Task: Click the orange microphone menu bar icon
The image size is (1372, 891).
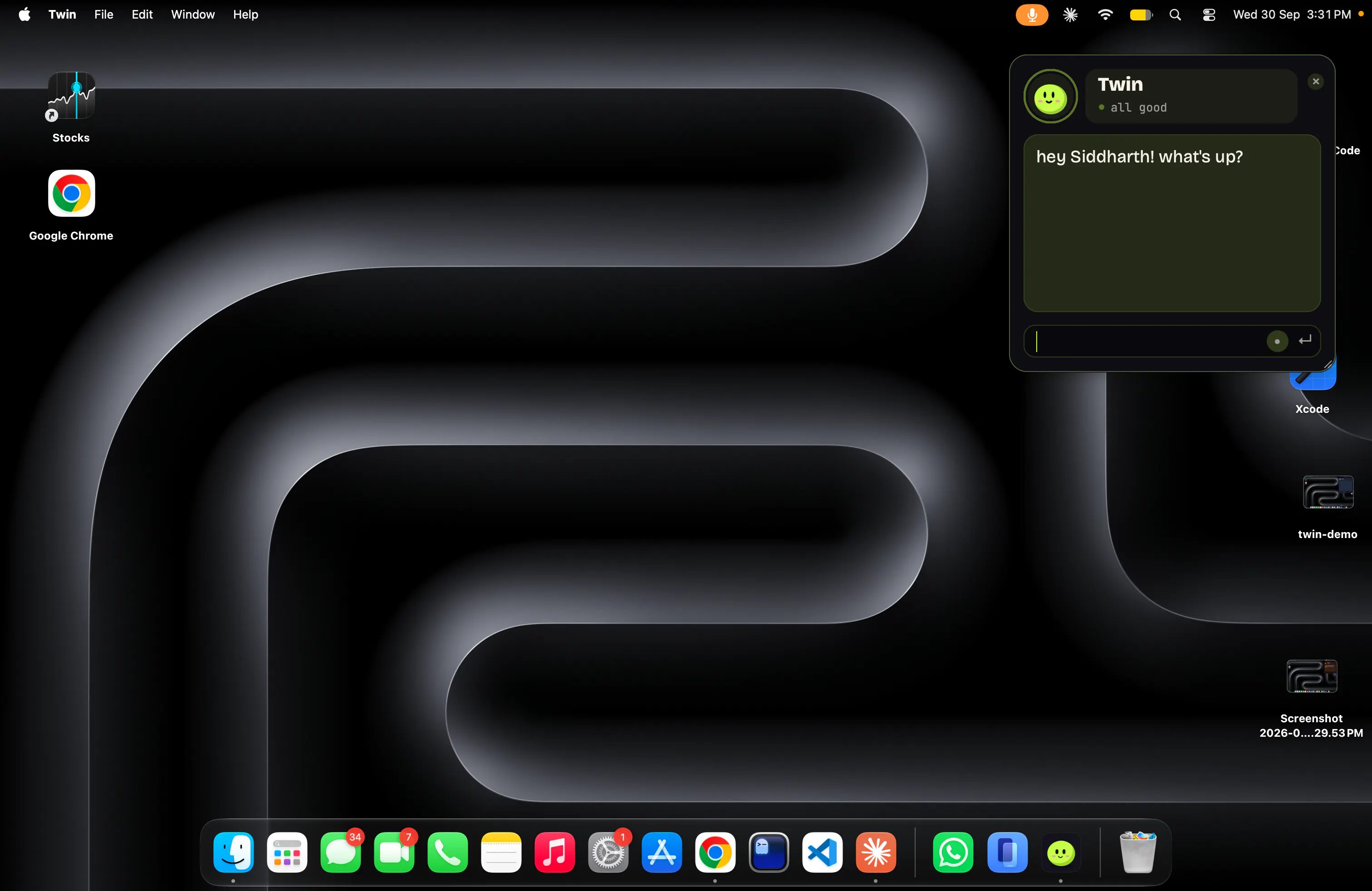Action: (x=1032, y=15)
